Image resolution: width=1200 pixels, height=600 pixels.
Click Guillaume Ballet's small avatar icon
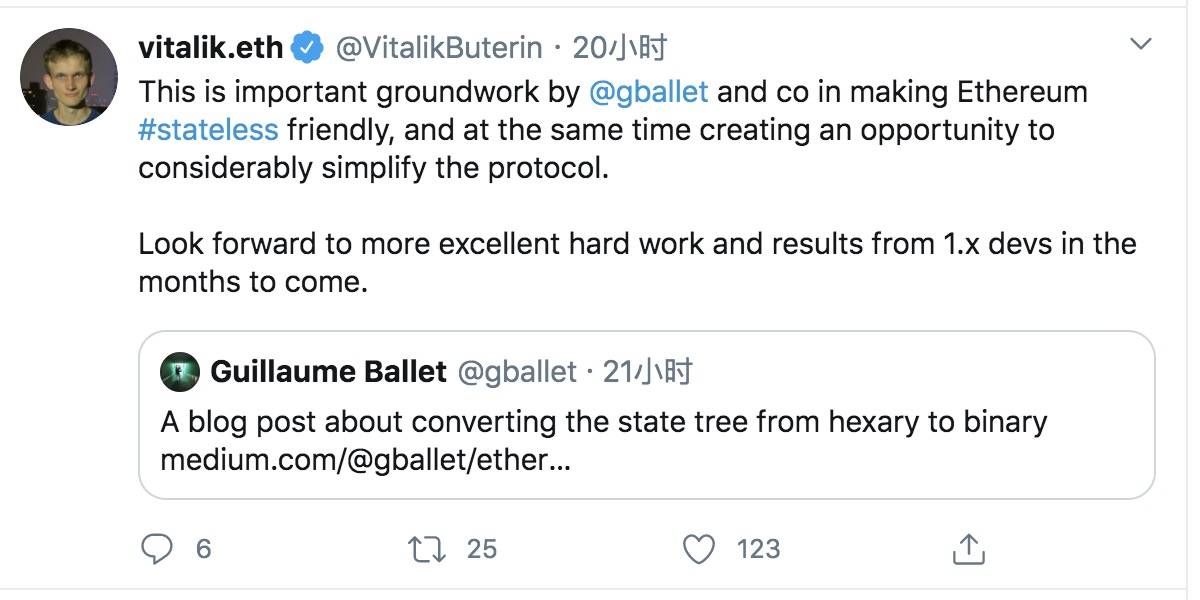(179, 372)
